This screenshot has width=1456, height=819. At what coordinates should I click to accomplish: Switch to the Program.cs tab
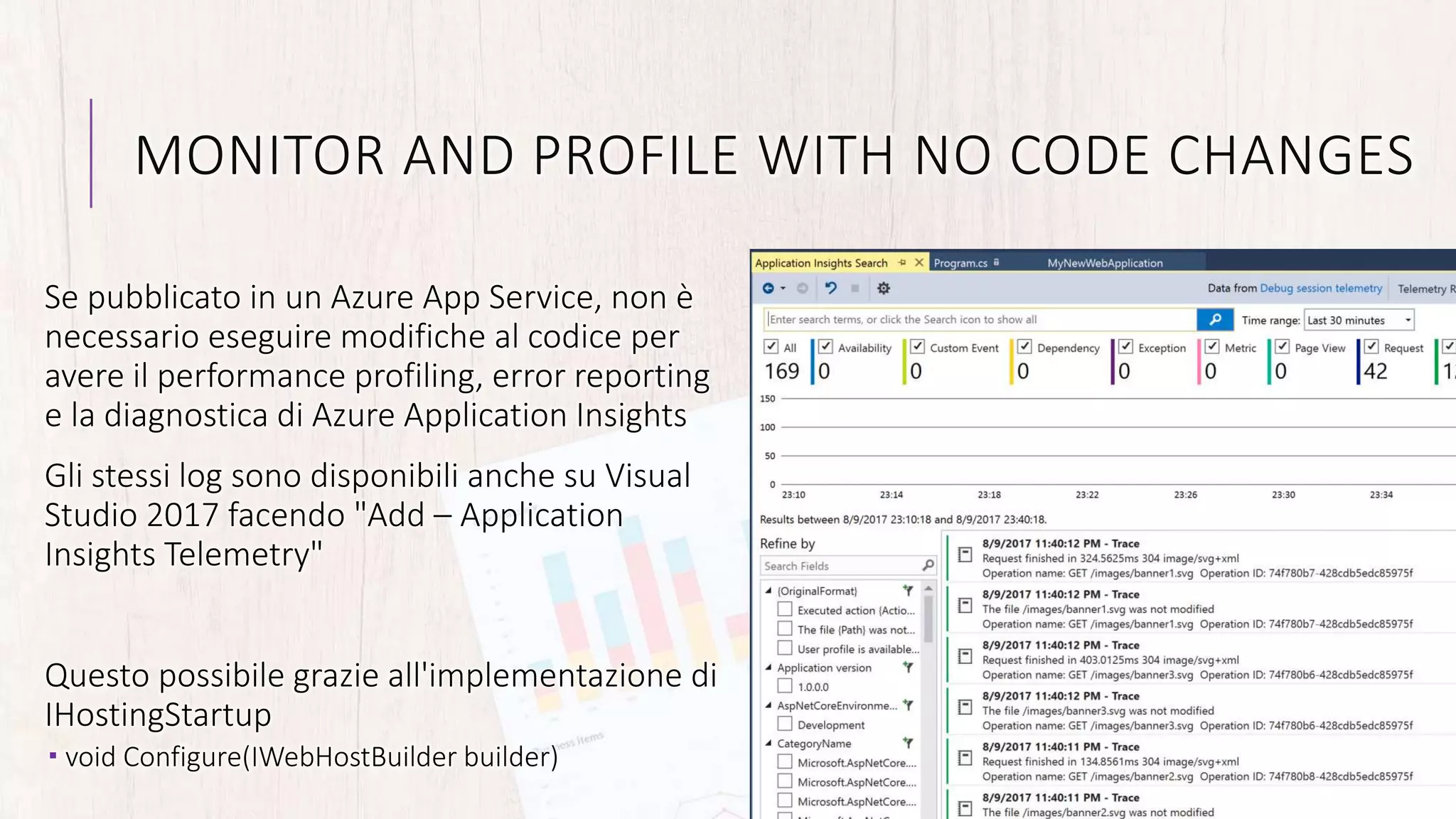(x=960, y=262)
